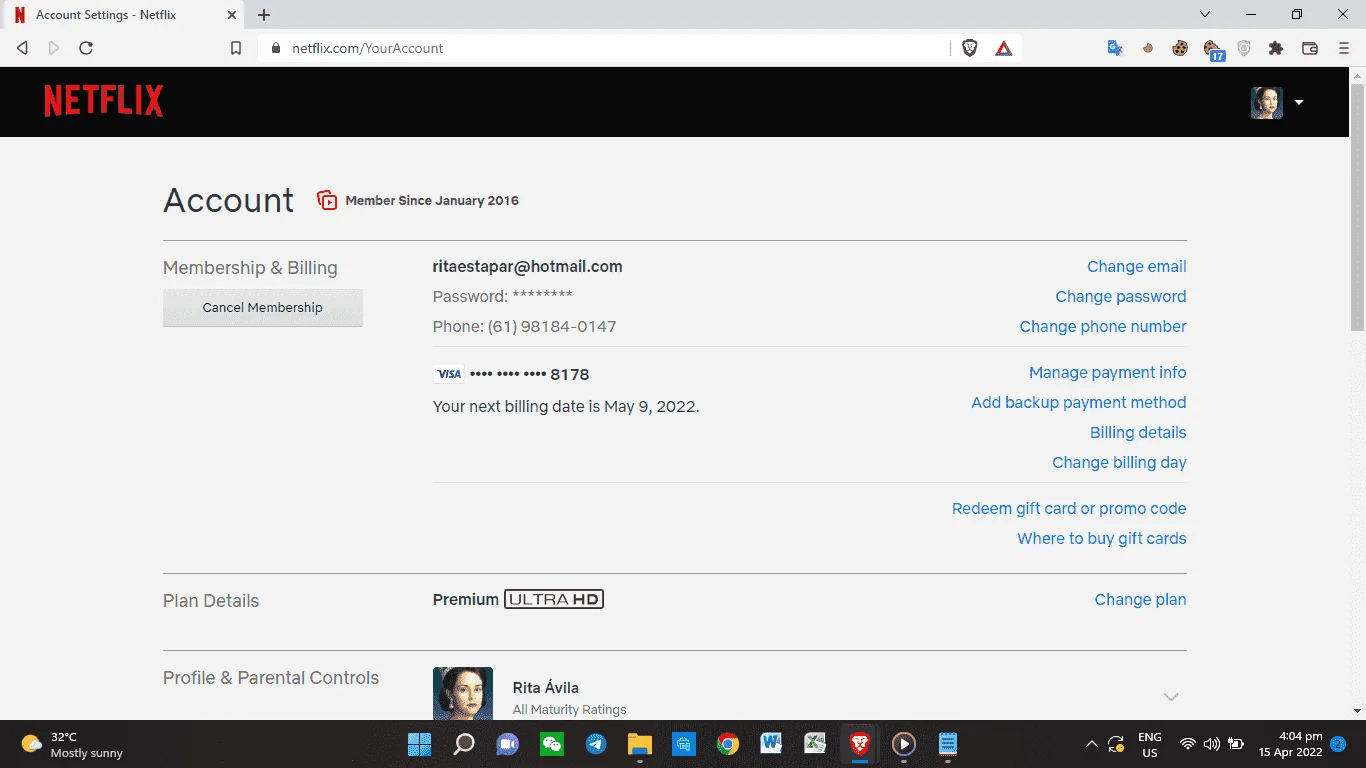The image size is (1366, 768).
Task: Expand the profile dropdown caret by the avatar
Action: point(1299,102)
